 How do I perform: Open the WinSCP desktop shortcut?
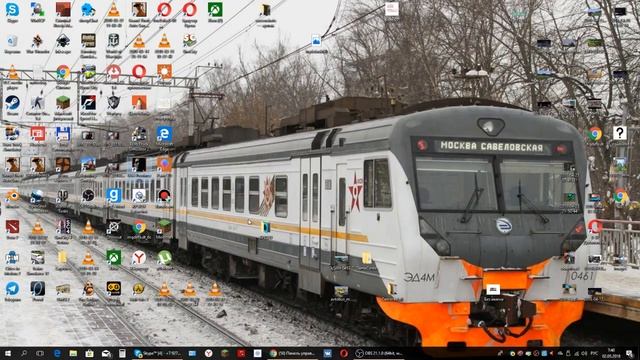coord(38,9)
